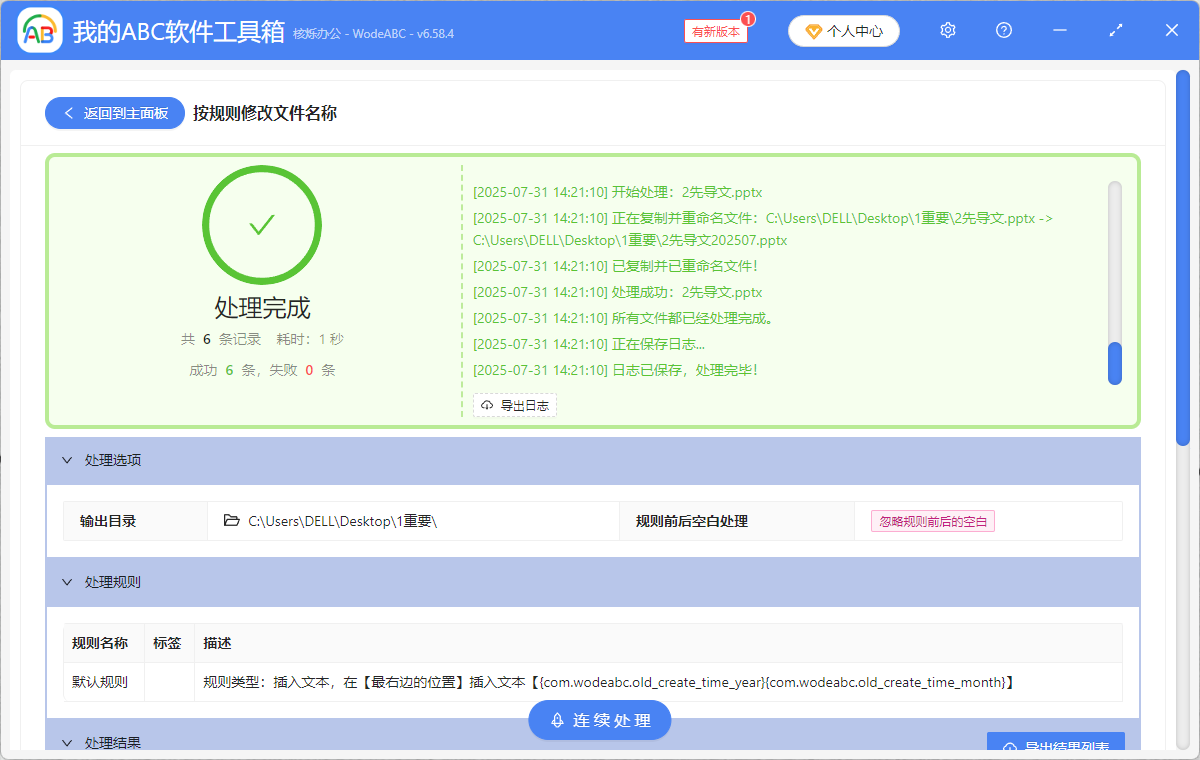Image resolution: width=1200 pixels, height=760 pixels.
Task: Open the settings gear icon
Action: (x=947, y=30)
